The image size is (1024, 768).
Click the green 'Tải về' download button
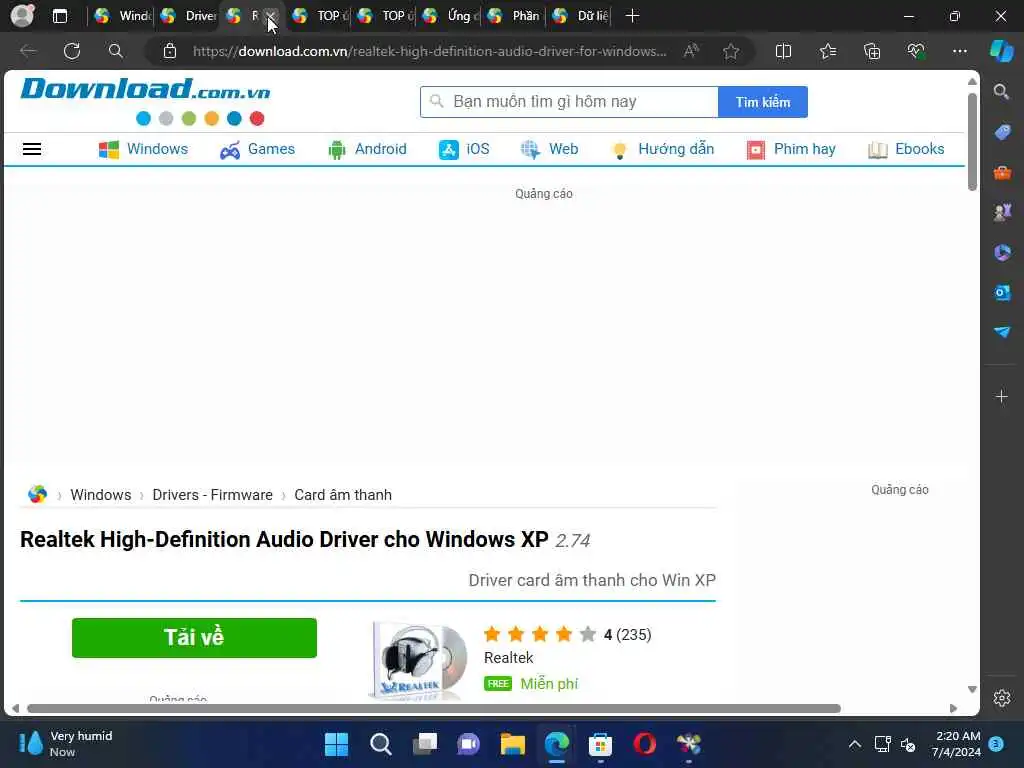(x=194, y=637)
